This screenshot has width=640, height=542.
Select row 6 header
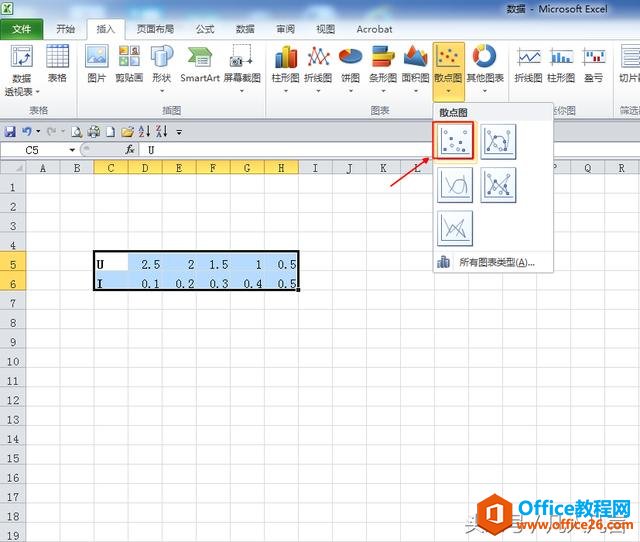pyautogui.click(x=13, y=284)
